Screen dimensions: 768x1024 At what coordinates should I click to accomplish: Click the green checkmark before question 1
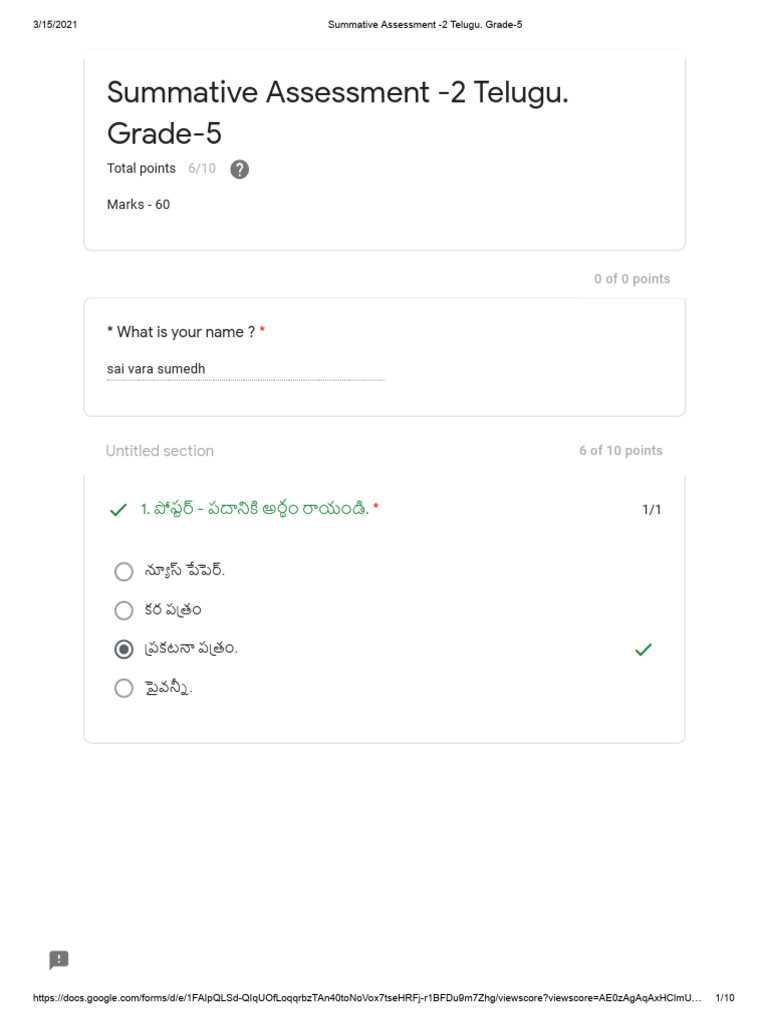coord(118,510)
